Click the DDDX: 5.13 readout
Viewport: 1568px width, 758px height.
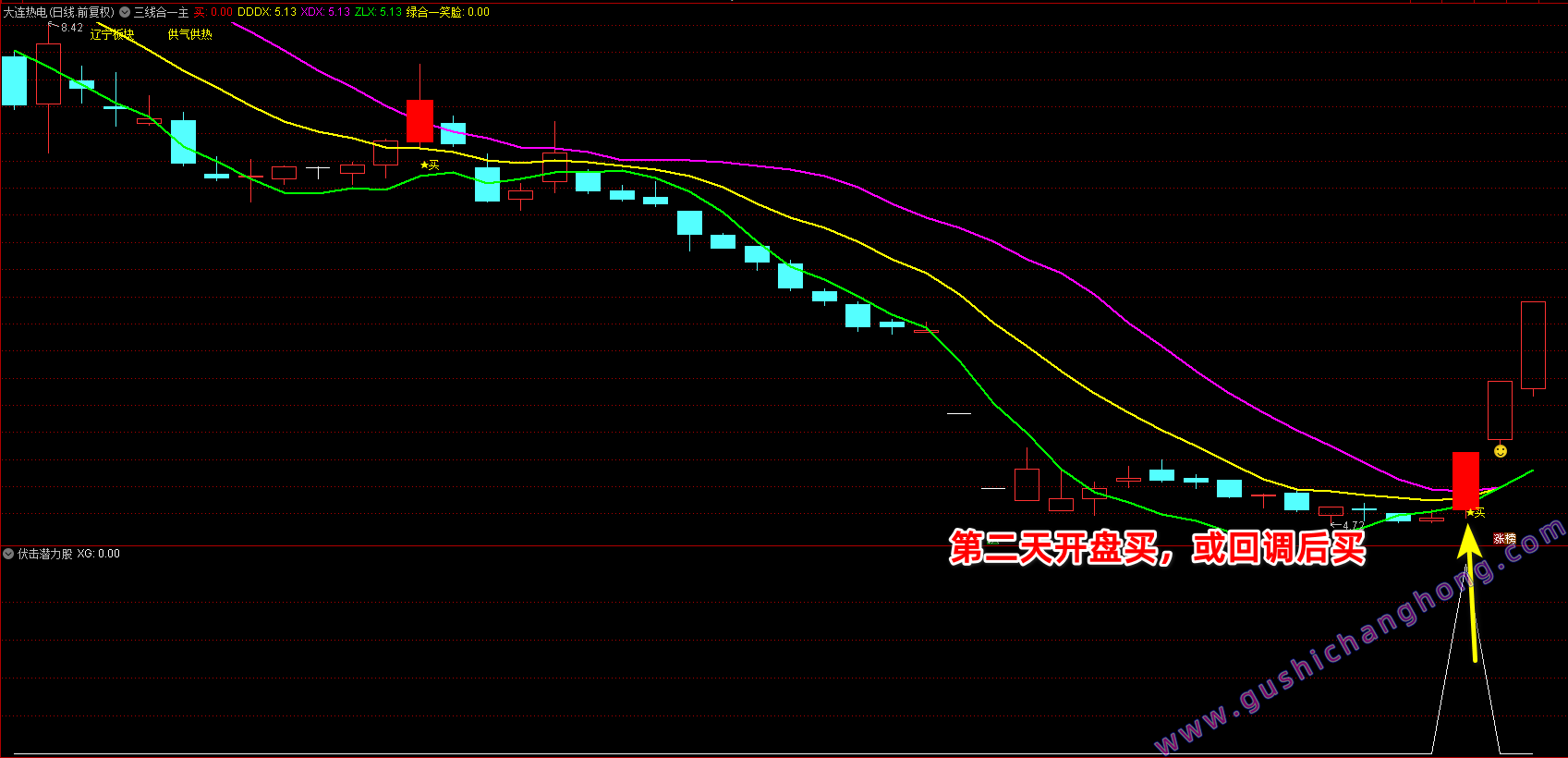[x=267, y=12]
